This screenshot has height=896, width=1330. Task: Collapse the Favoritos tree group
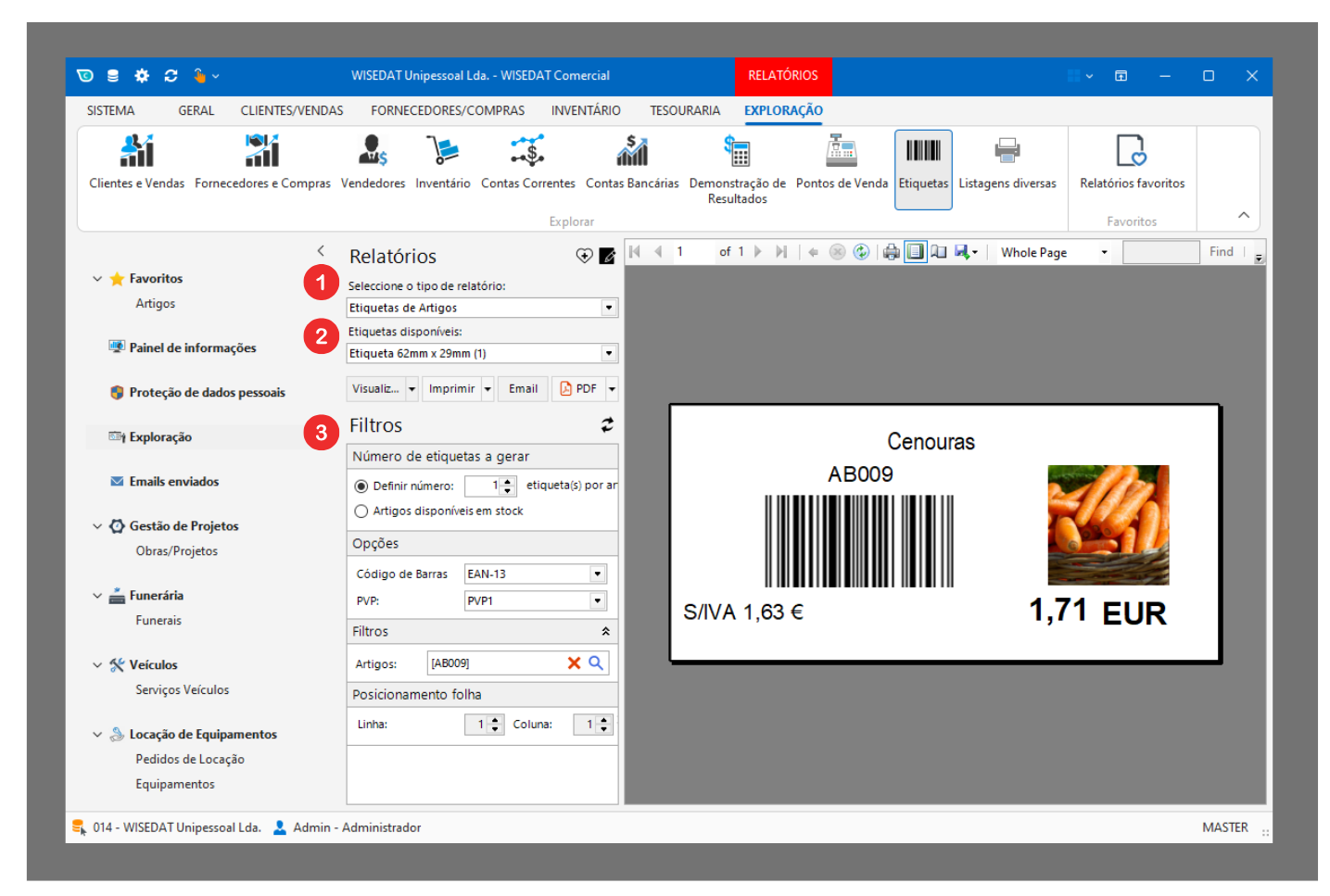coord(97,279)
